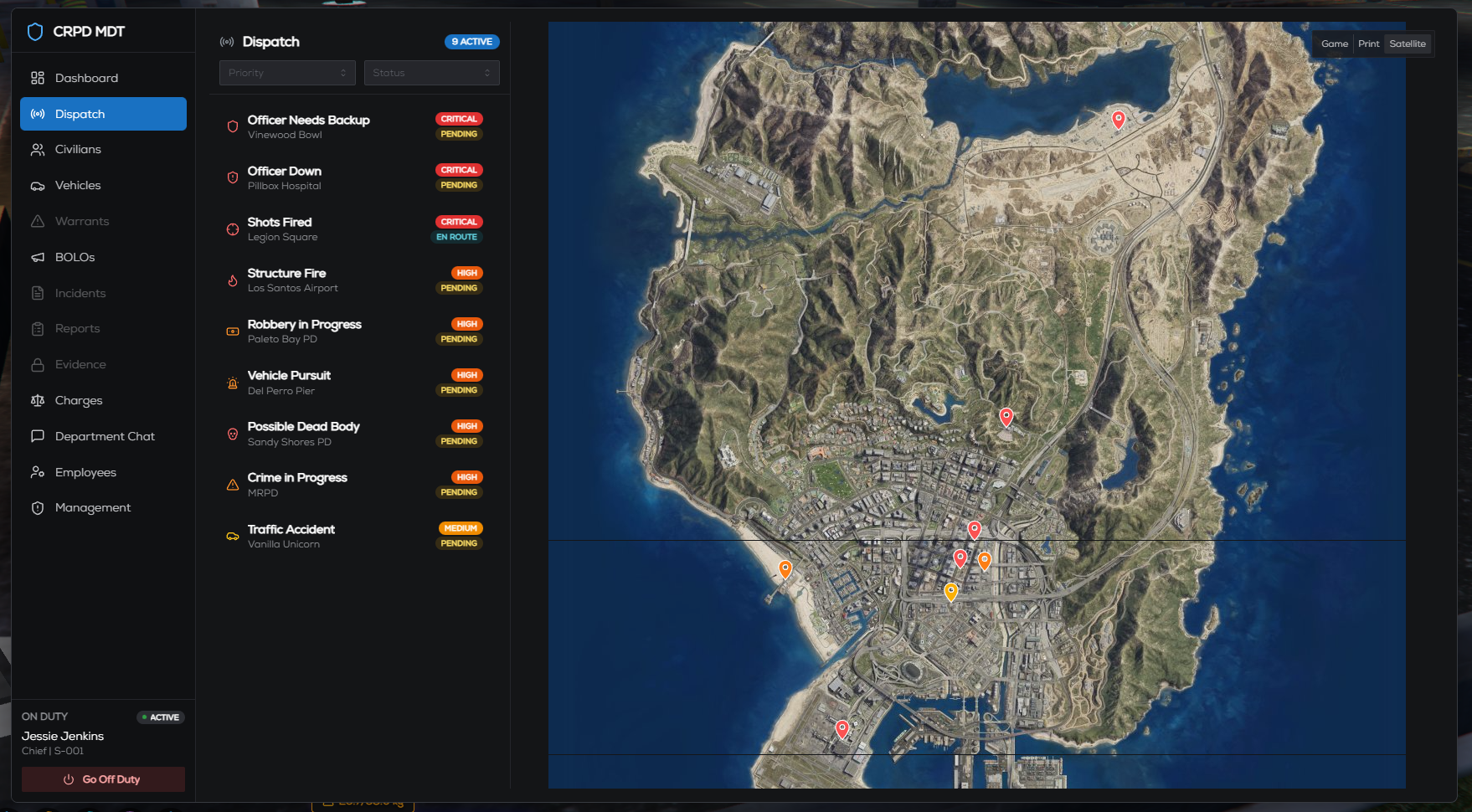Click the Civilians people icon
The image size is (1472, 812).
pyautogui.click(x=38, y=149)
